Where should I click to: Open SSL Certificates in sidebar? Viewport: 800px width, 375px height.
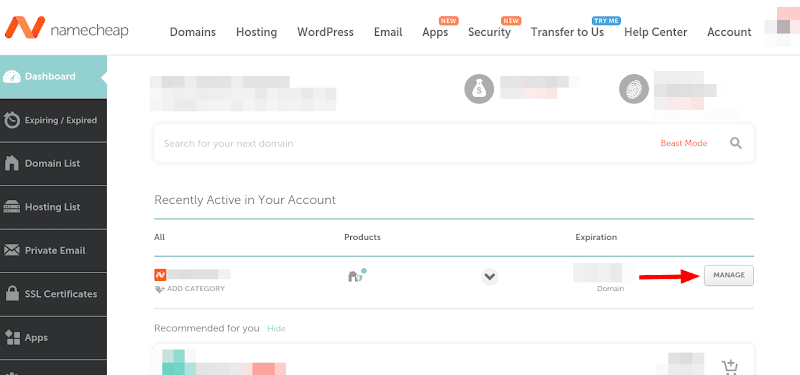point(53,294)
